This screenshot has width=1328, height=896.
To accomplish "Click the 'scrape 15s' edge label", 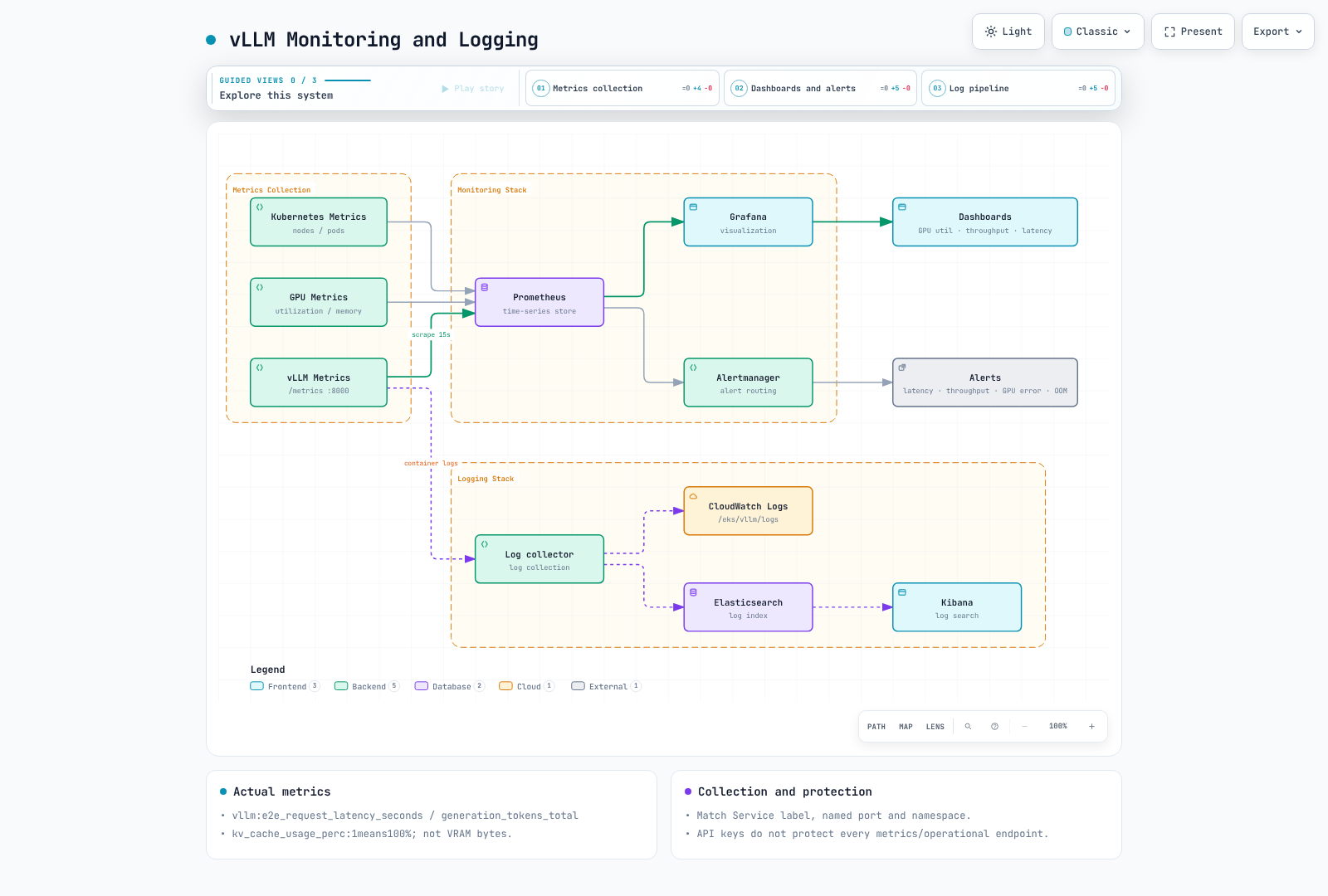I will 431,334.
